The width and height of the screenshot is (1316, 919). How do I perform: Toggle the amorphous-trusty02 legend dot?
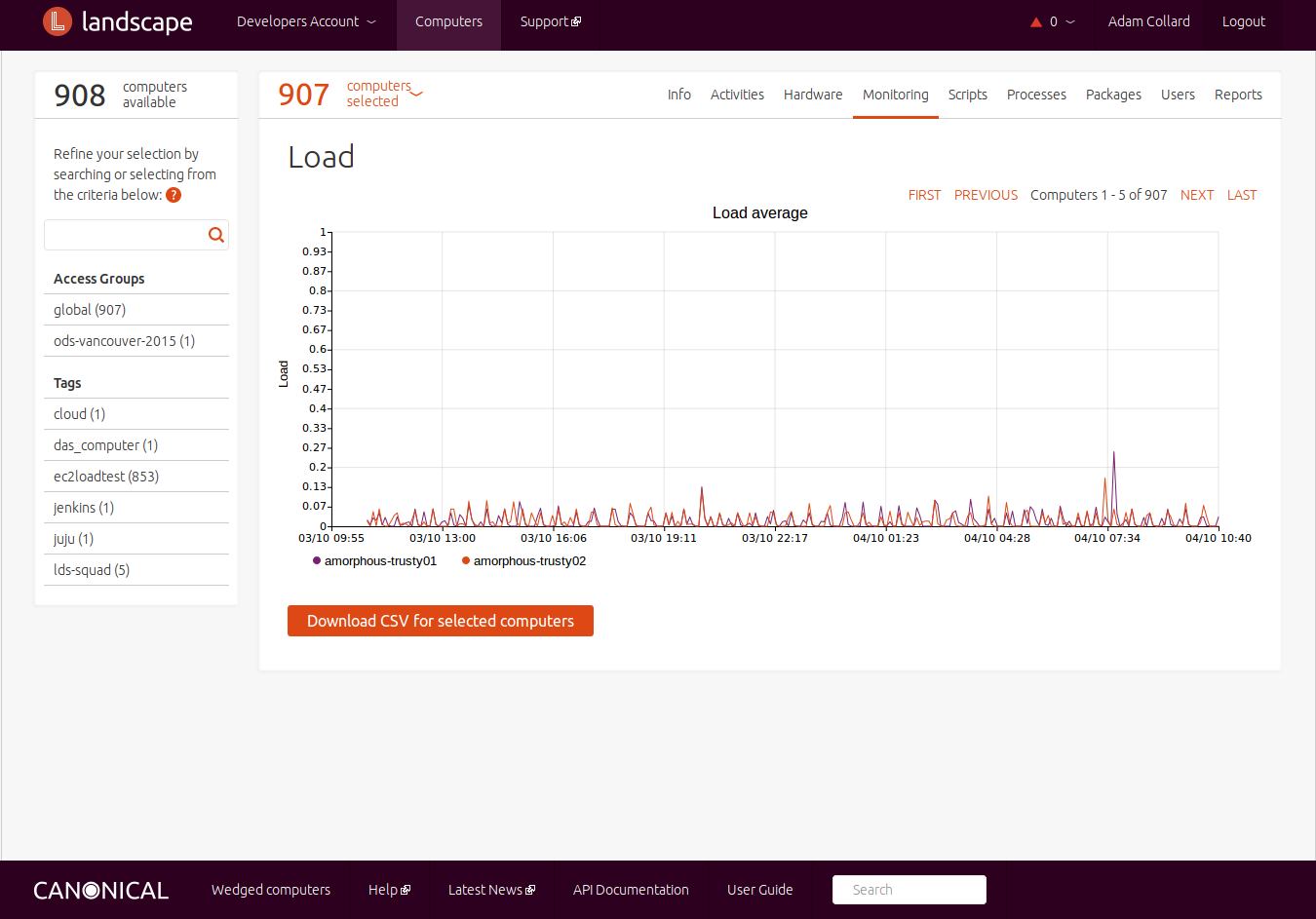pyautogui.click(x=466, y=560)
